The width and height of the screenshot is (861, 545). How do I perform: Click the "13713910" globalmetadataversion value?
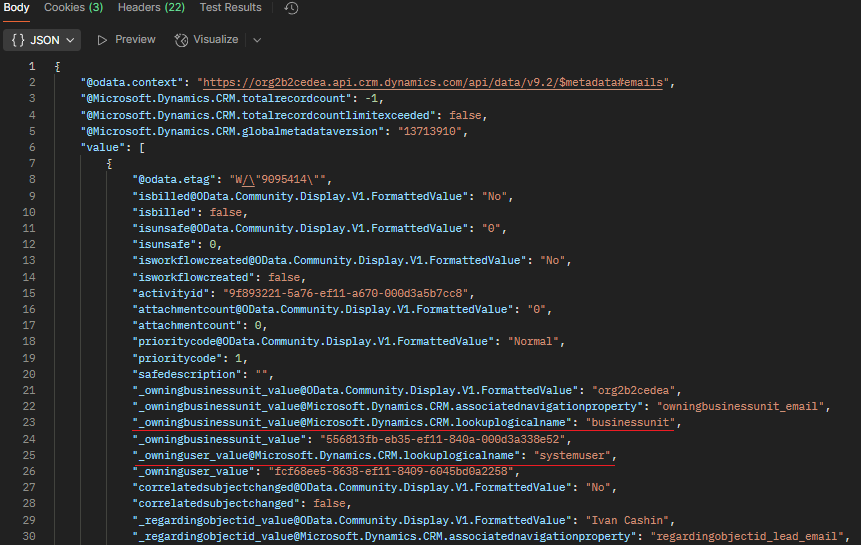[429, 131]
